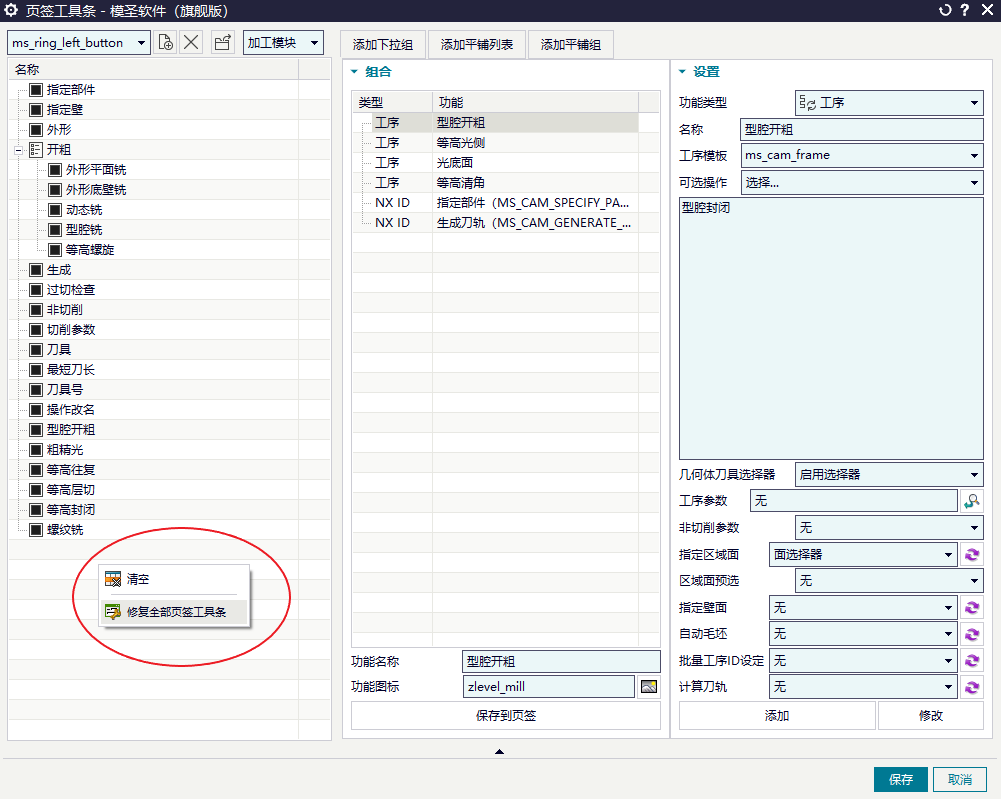Click the refresh icon in the title bar
The image size is (1001, 799).
tap(945, 10)
